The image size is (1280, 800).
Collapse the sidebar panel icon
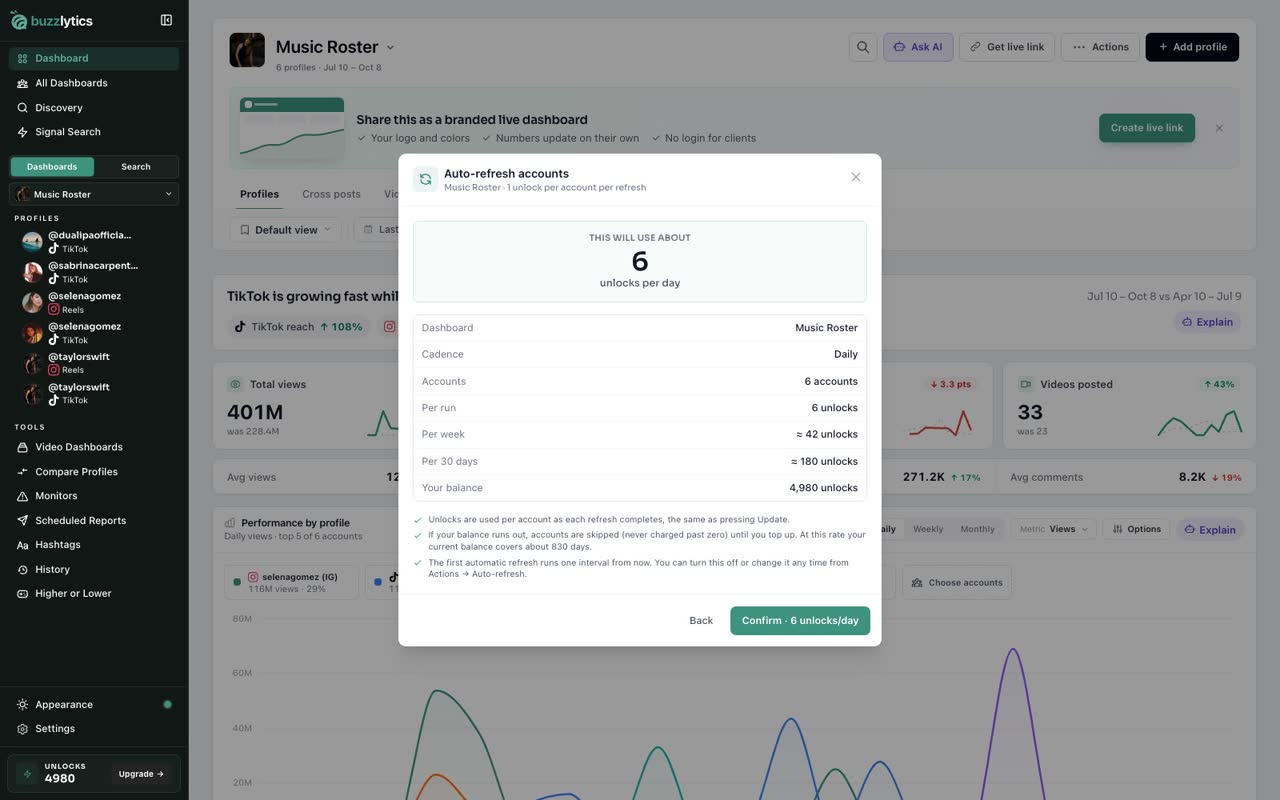pyautogui.click(x=166, y=20)
